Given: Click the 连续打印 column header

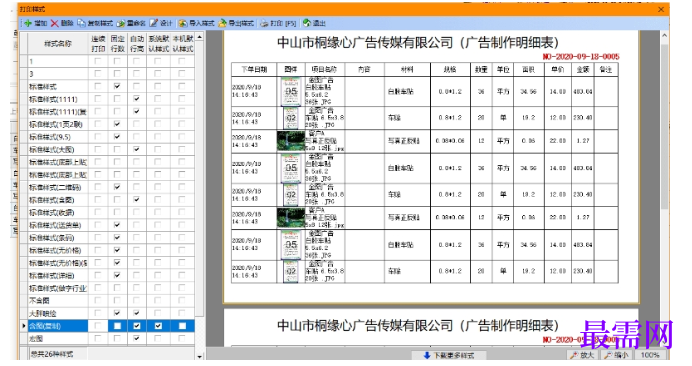Looking at the screenshot, I should click(x=98, y=43).
